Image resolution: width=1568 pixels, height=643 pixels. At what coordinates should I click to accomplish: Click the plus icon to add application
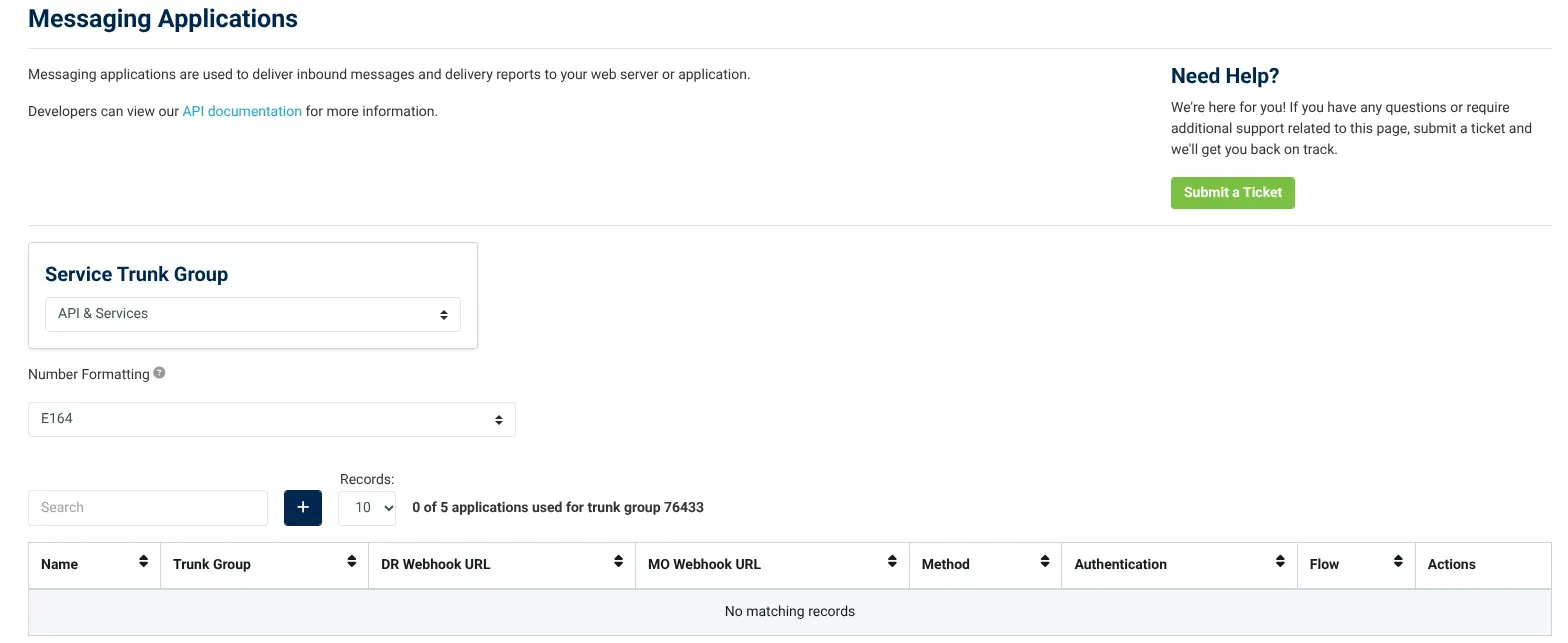[x=302, y=508]
